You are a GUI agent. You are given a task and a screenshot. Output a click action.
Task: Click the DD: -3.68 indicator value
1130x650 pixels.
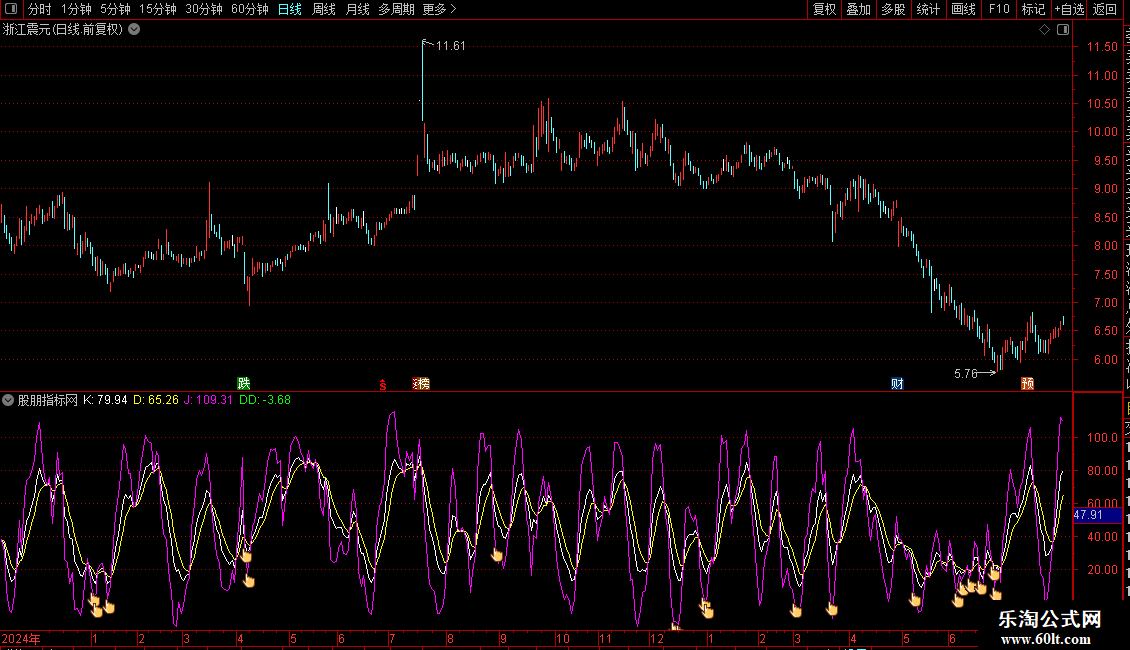265,400
